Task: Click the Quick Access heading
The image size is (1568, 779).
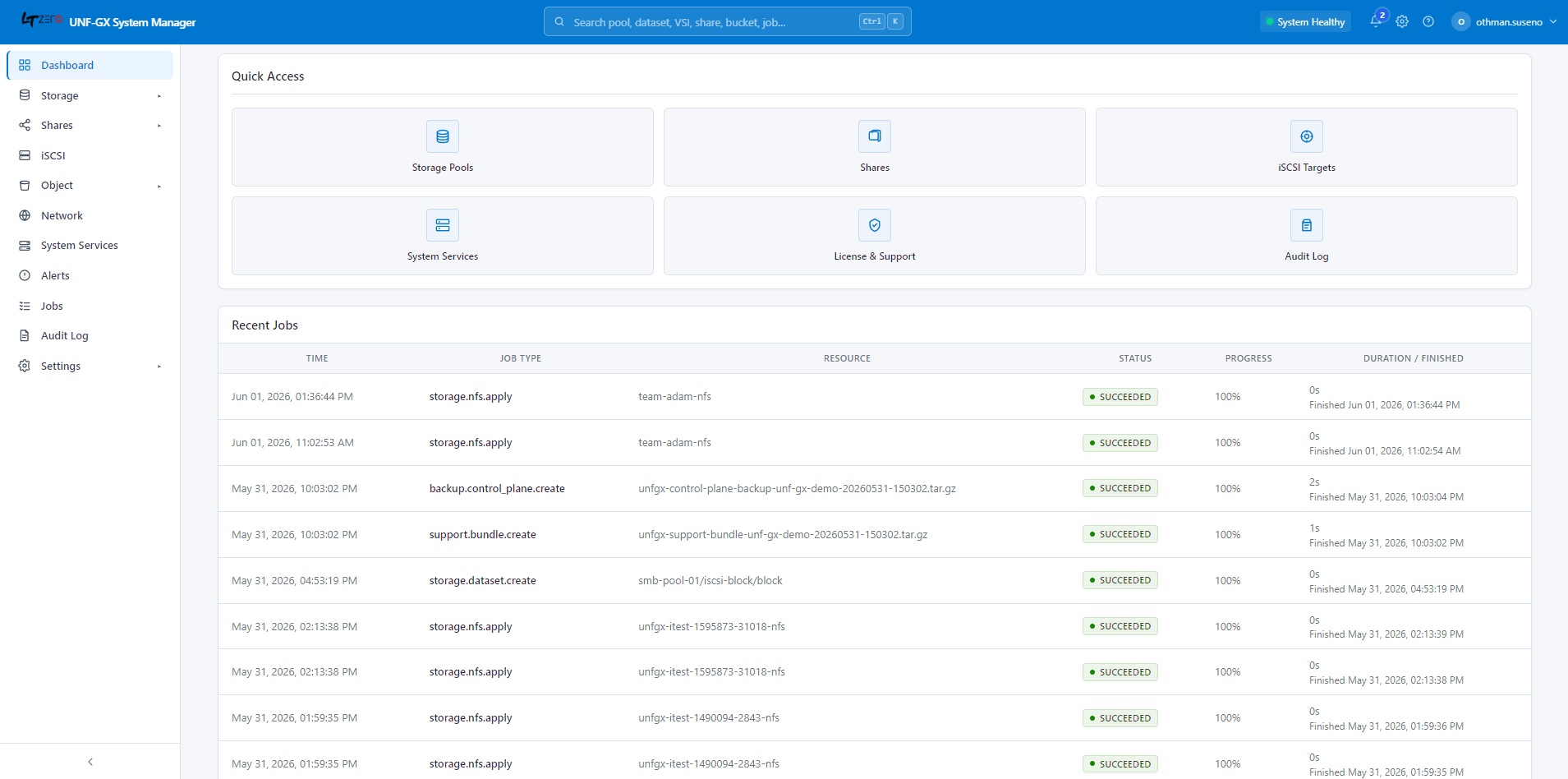Action: [x=268, y=76]
